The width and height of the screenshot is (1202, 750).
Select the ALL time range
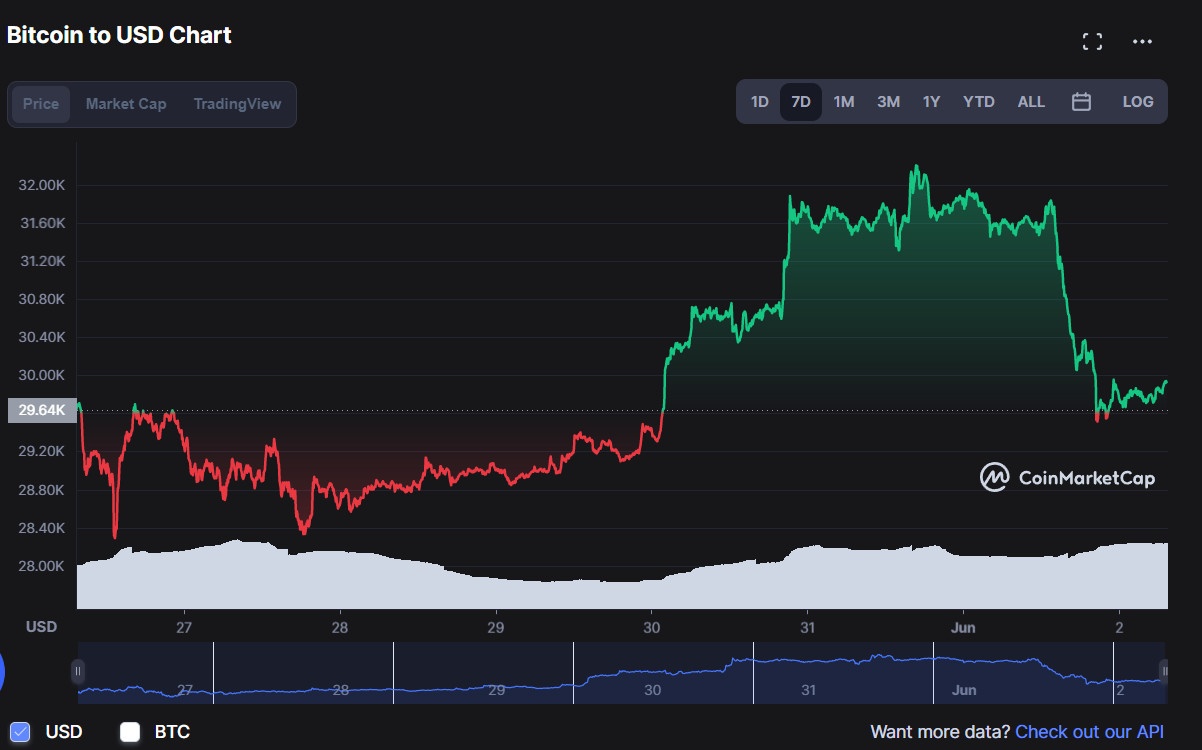(1031, 101)
